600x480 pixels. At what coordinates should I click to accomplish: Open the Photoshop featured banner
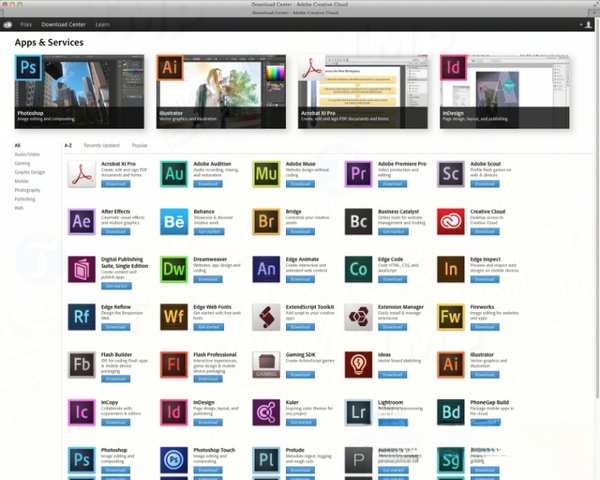[80, 91]
